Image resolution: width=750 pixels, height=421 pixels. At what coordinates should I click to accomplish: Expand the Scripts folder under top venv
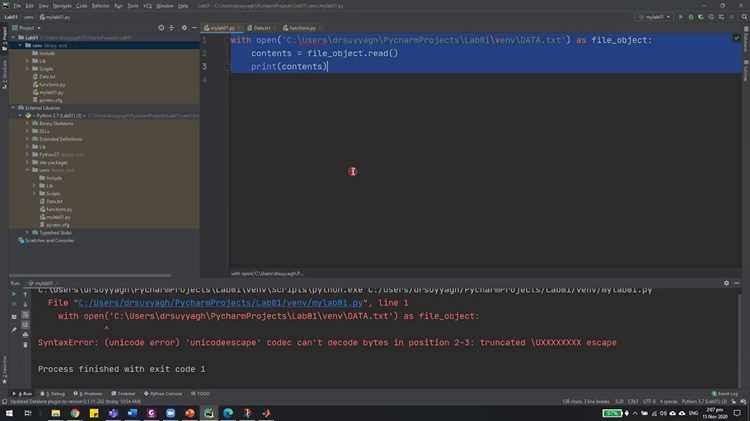point(28,69)
